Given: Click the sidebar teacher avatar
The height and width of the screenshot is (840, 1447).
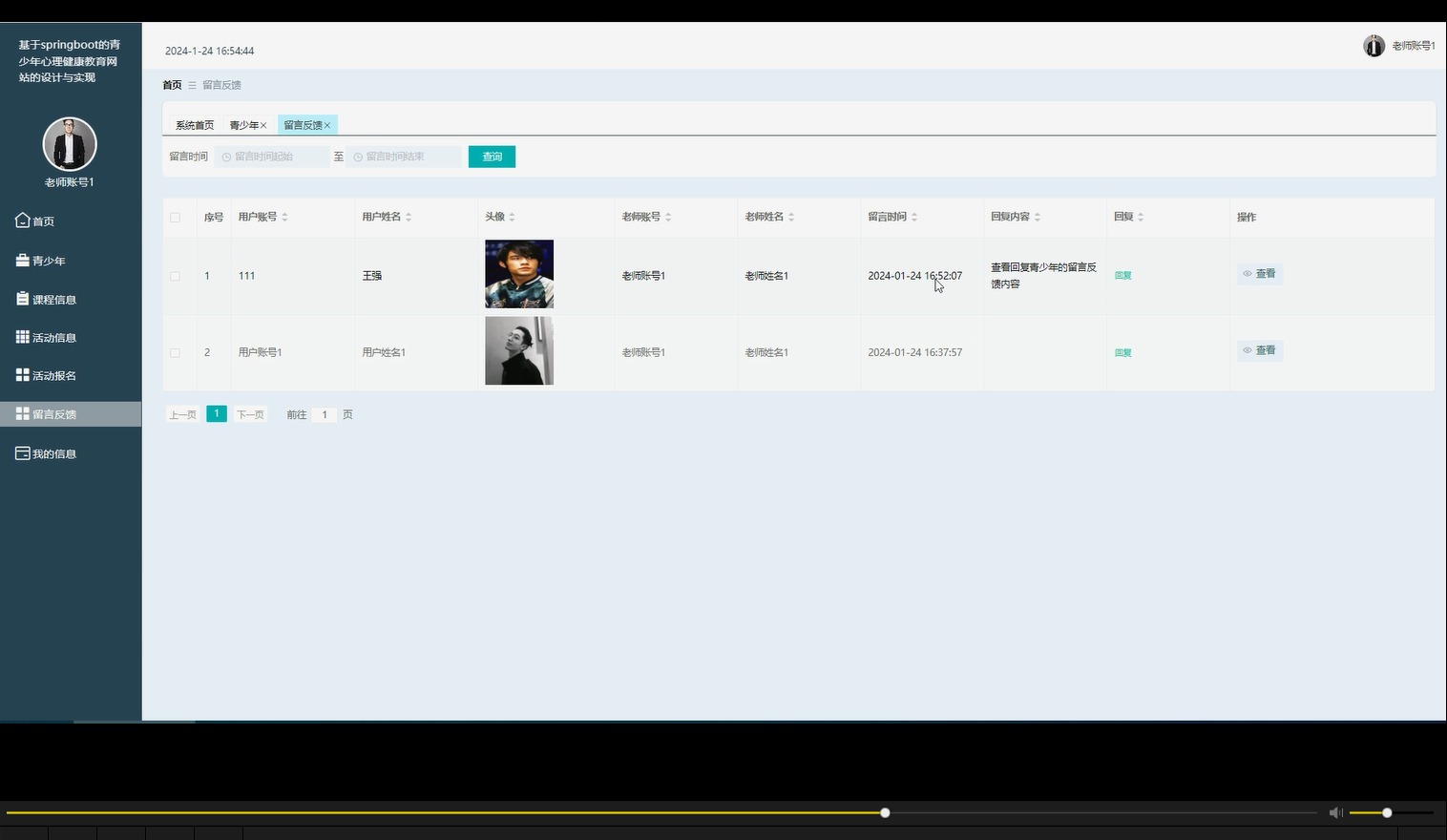Looking at the screenshot, I should click(x=70, y=144).
